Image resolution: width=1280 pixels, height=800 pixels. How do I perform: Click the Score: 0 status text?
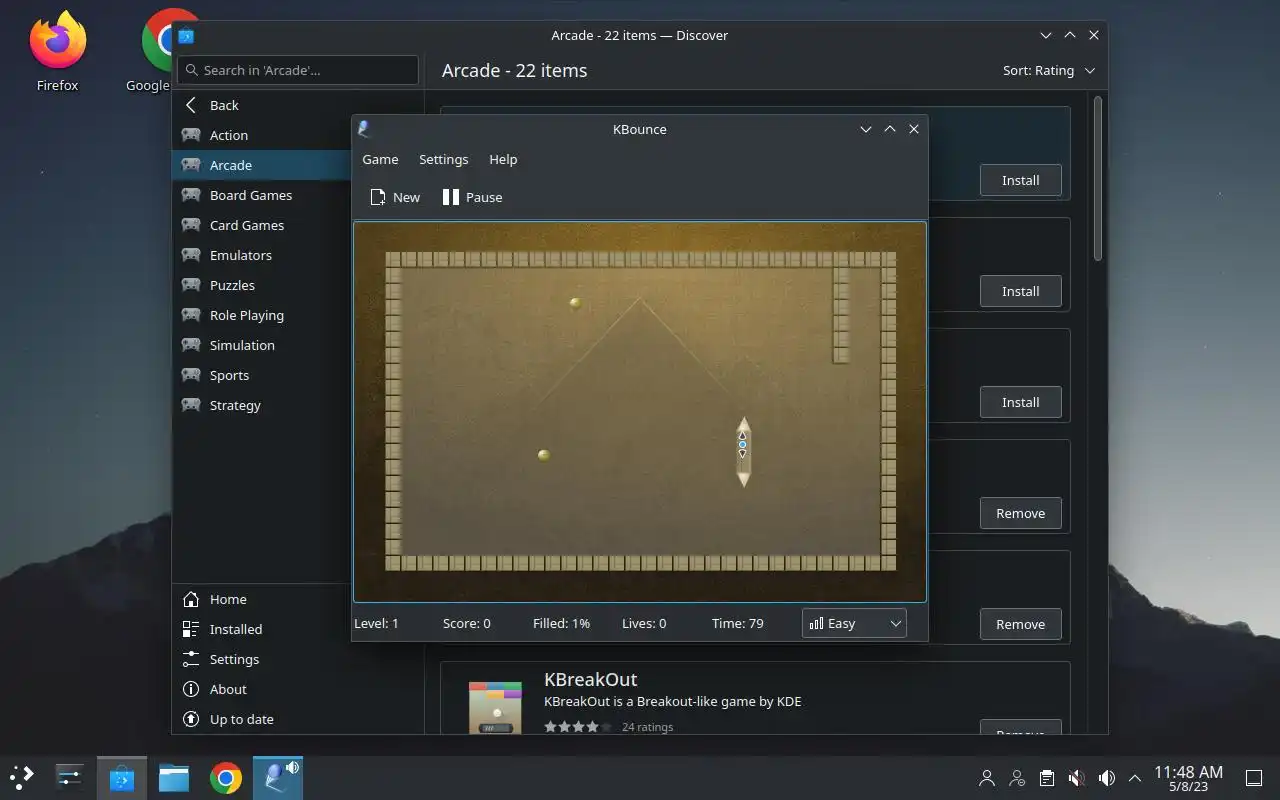[x=467, y=623]
